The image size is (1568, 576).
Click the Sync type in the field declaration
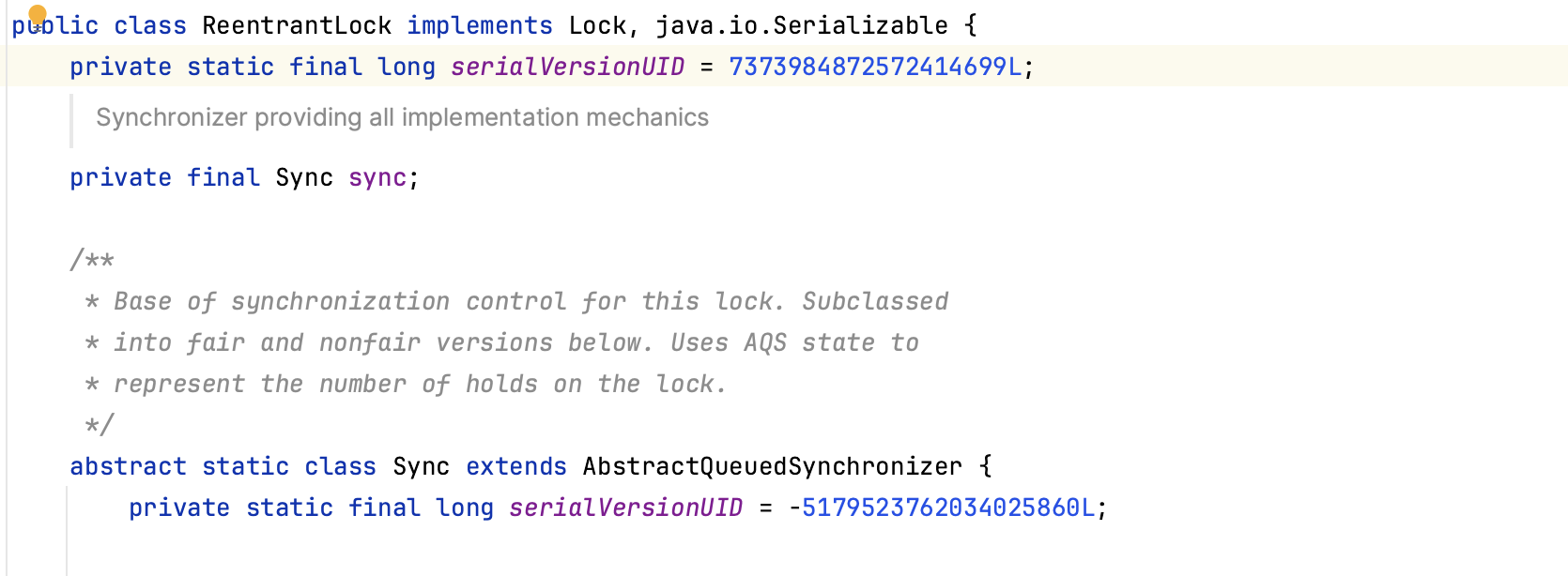[x=304, y=177]
